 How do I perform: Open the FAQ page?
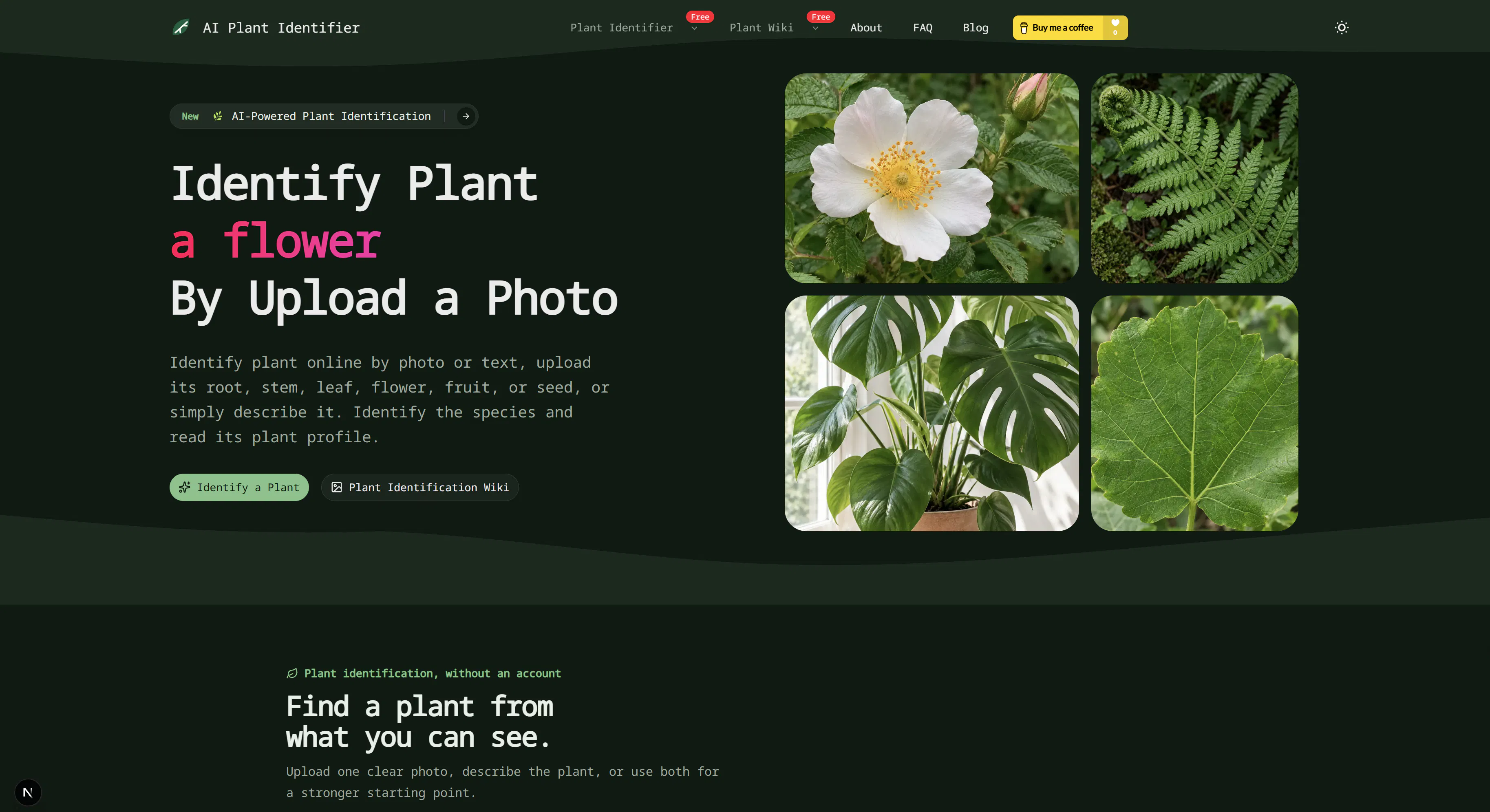(923, 28)
